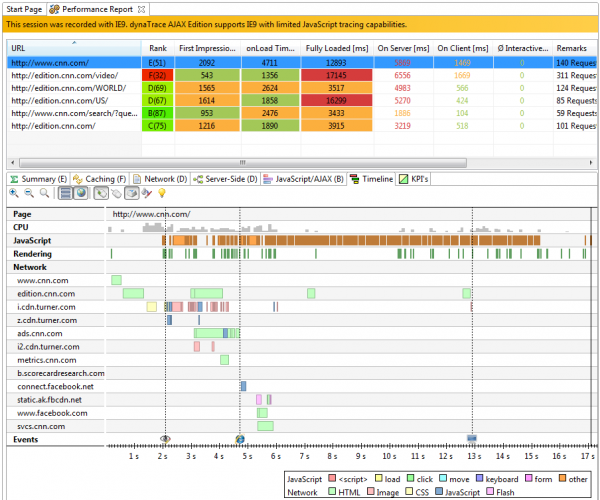Click the connect.facebook.net blue request bar

pyautogui.click(x=243, y=386)
